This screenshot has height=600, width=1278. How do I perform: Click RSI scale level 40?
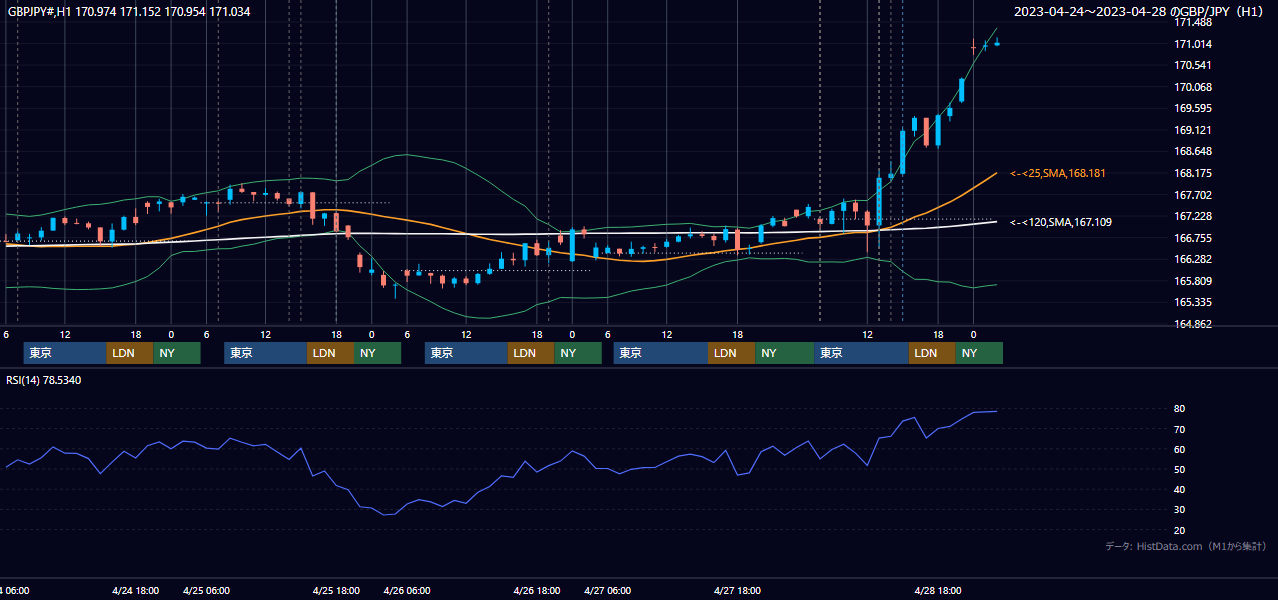click(x=1180, y=489)
